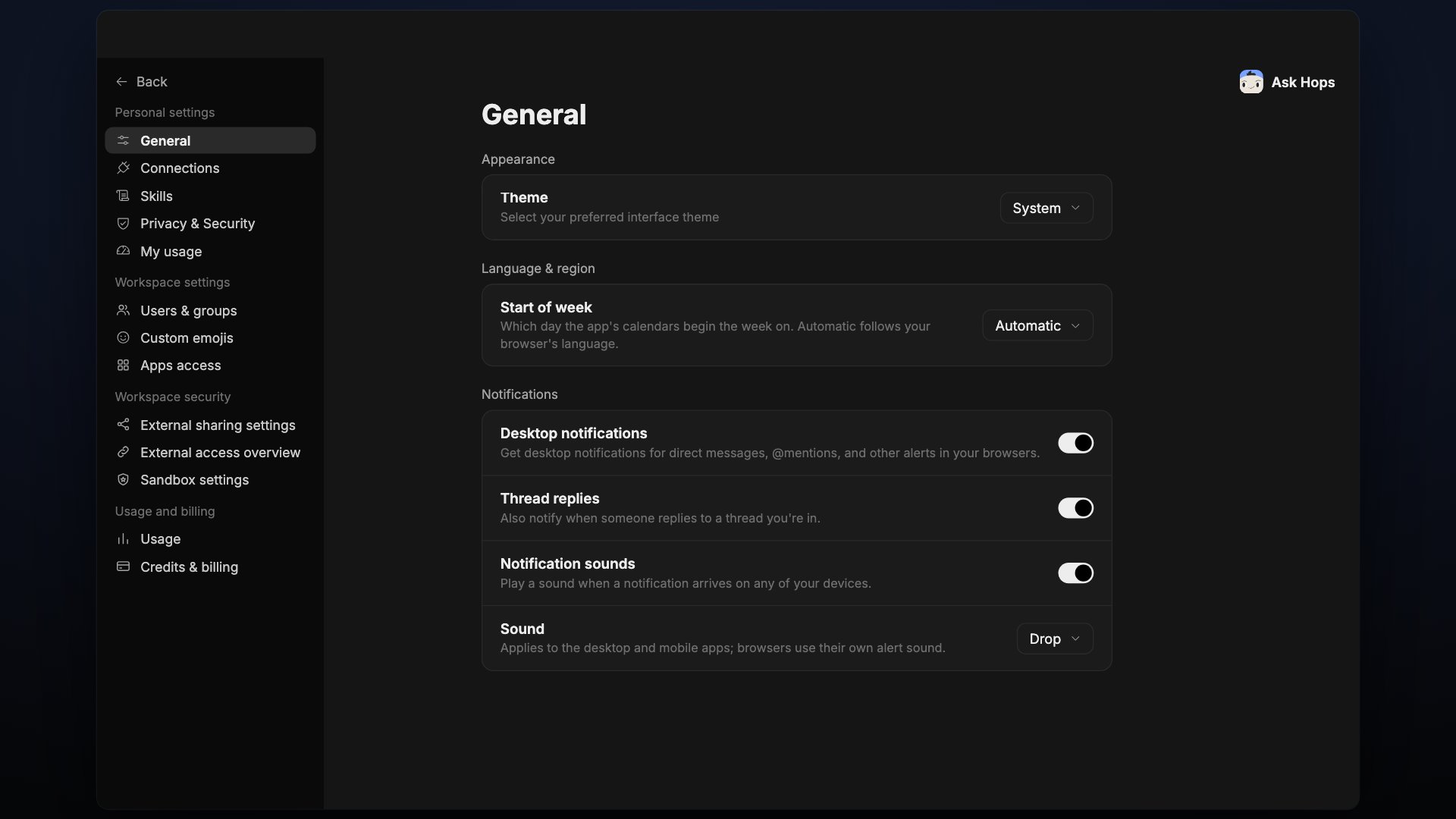Go to Users & groups settings
Screen dimensions: 1456x819
(210, 310)
